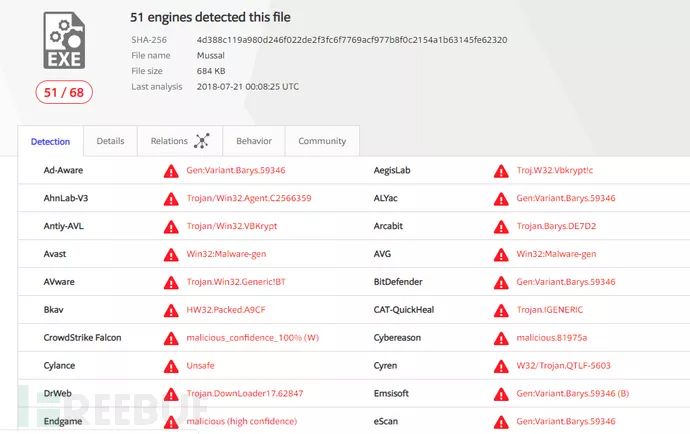Screen dimensions: 690x434
Task: Switch to the Details tab
Action: (x=110, y=141)
